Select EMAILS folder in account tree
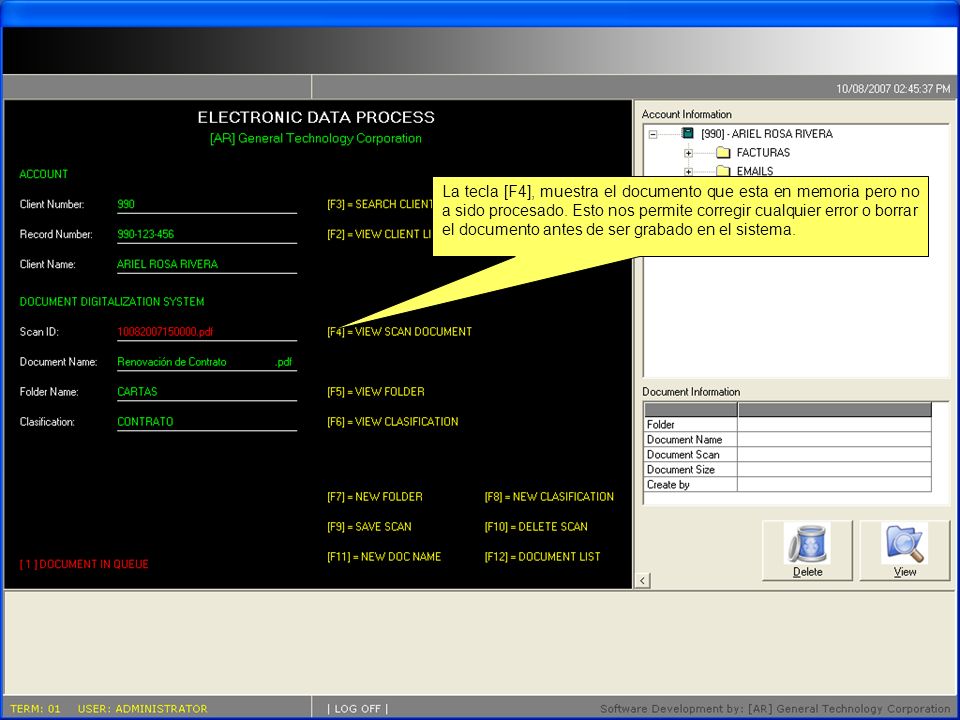This screenshot has height=720, width=960. [x=754, y=171]
